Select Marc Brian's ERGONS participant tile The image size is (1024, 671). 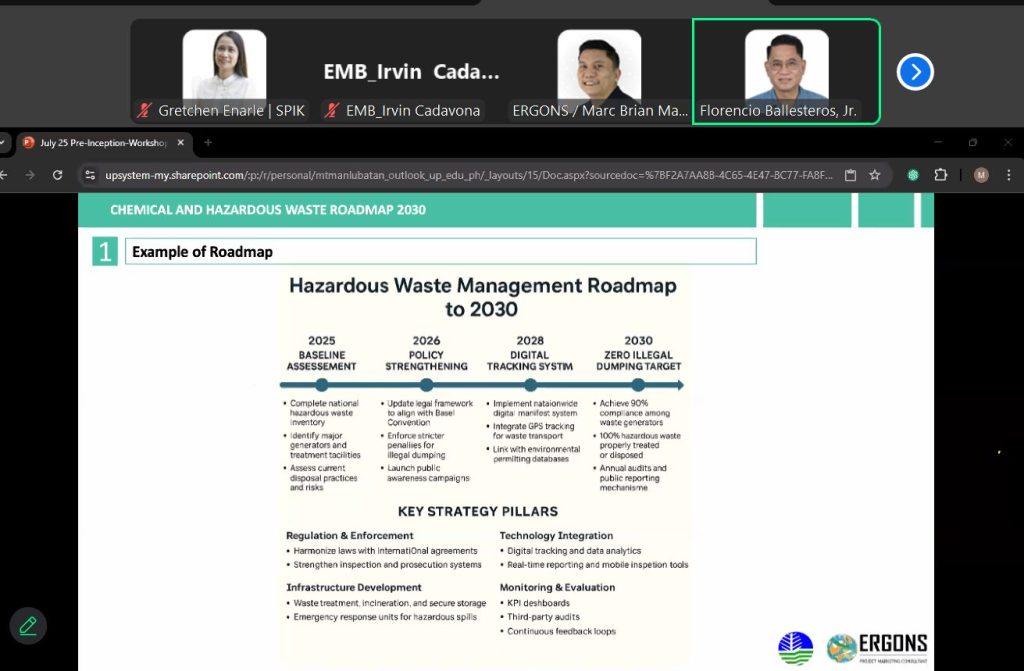pyautogui.click(x=598, y=72)
